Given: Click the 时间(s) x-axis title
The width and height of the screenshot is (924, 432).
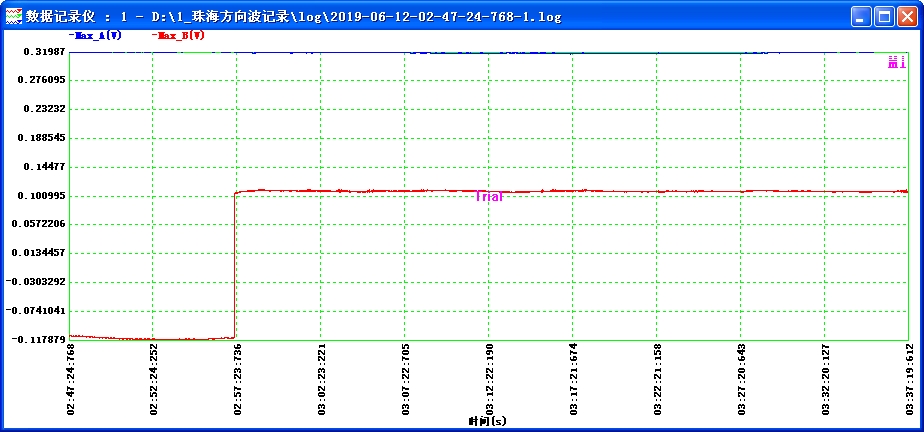Looking at the screenshot, I should 487,421.
